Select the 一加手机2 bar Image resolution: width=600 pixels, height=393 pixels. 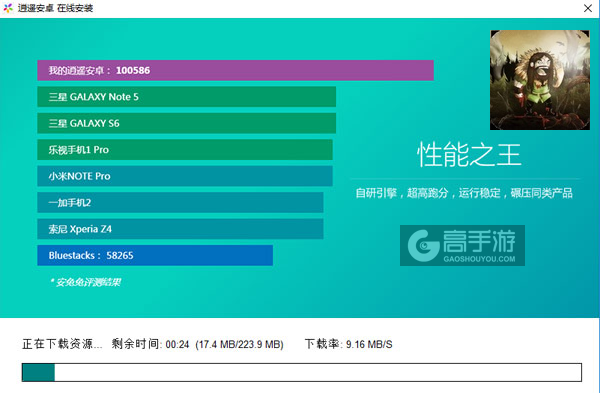180,202
